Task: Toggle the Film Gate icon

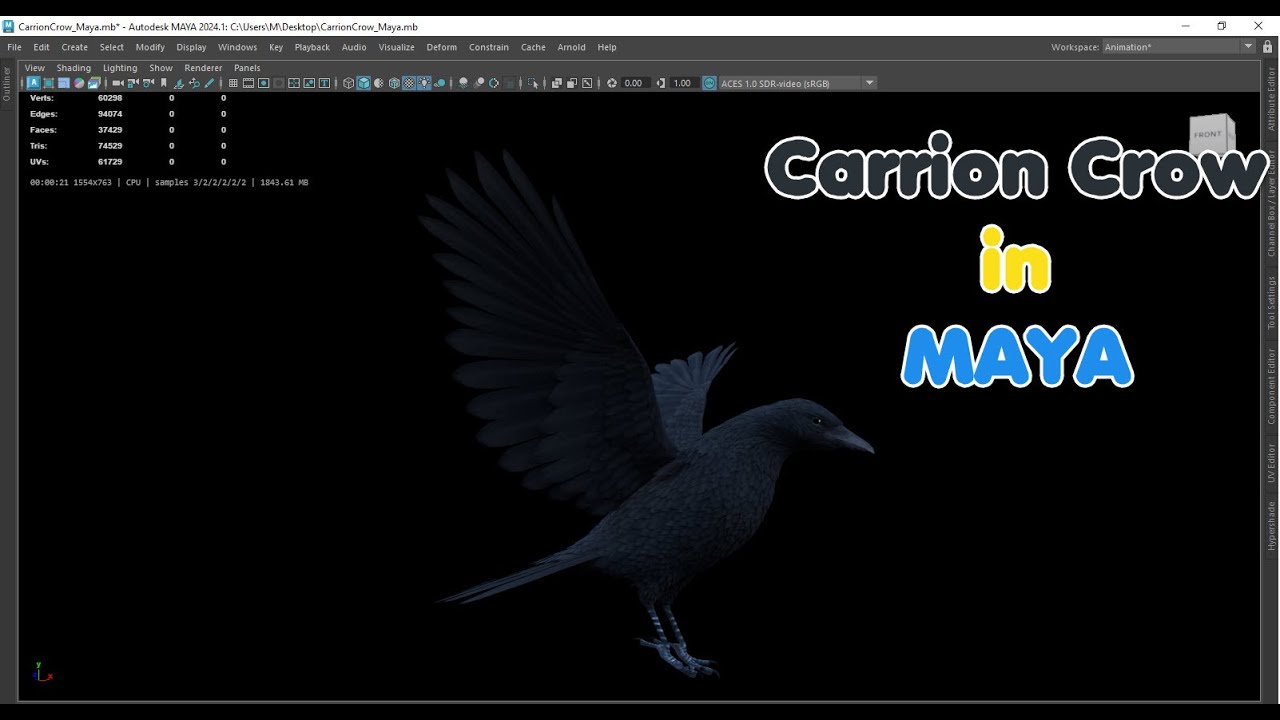Action: (248, 83)
